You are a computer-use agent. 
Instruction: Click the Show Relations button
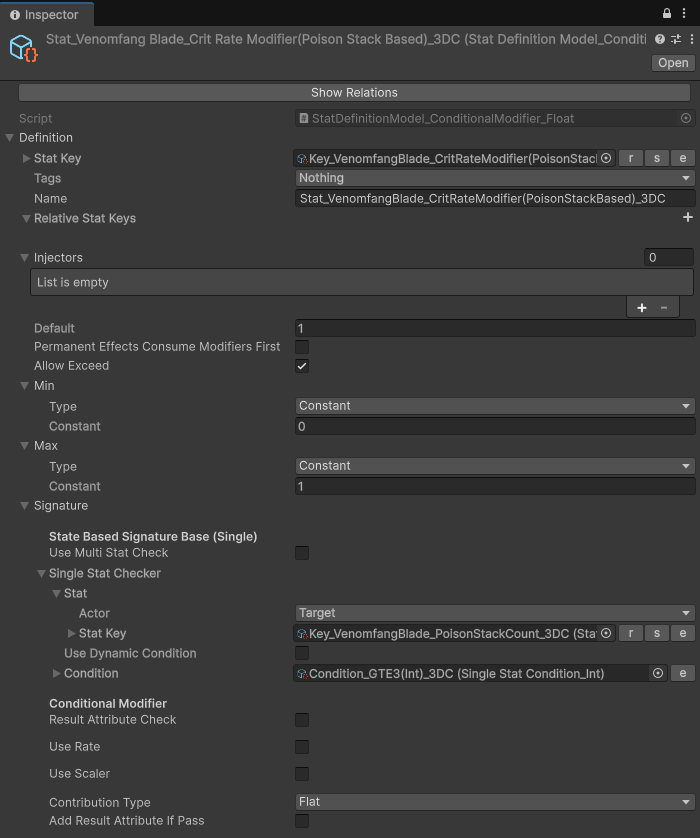pyautogui.click(x=354, y=92)
